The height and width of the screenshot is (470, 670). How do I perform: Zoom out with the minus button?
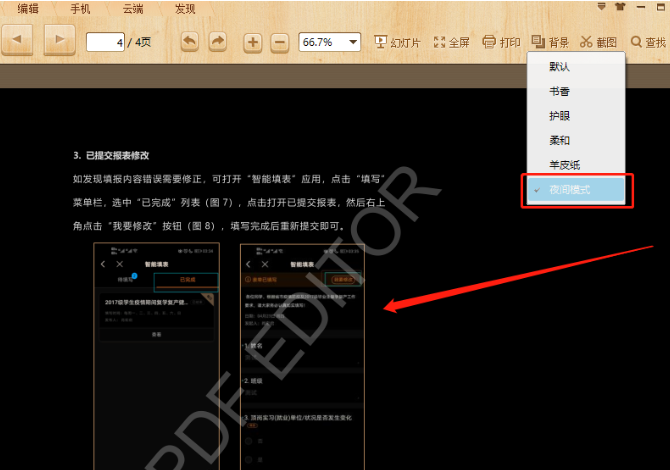pyautogui.click(x=279, y=43)
